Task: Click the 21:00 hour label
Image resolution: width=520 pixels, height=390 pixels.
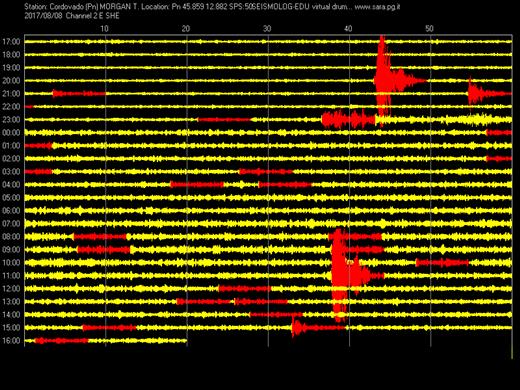Action: point(11,94)
